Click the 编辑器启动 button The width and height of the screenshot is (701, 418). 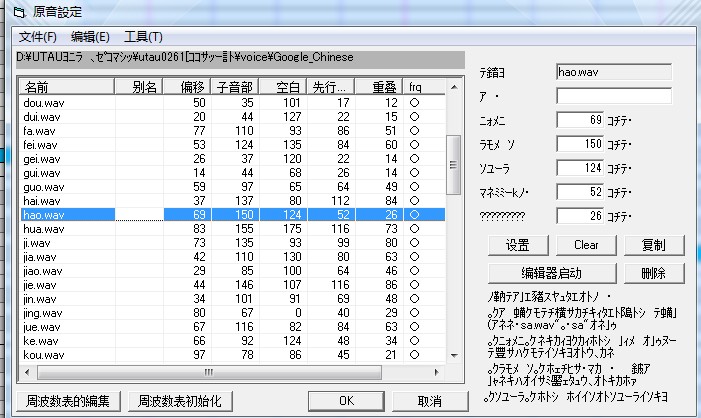tap(552, 273)
